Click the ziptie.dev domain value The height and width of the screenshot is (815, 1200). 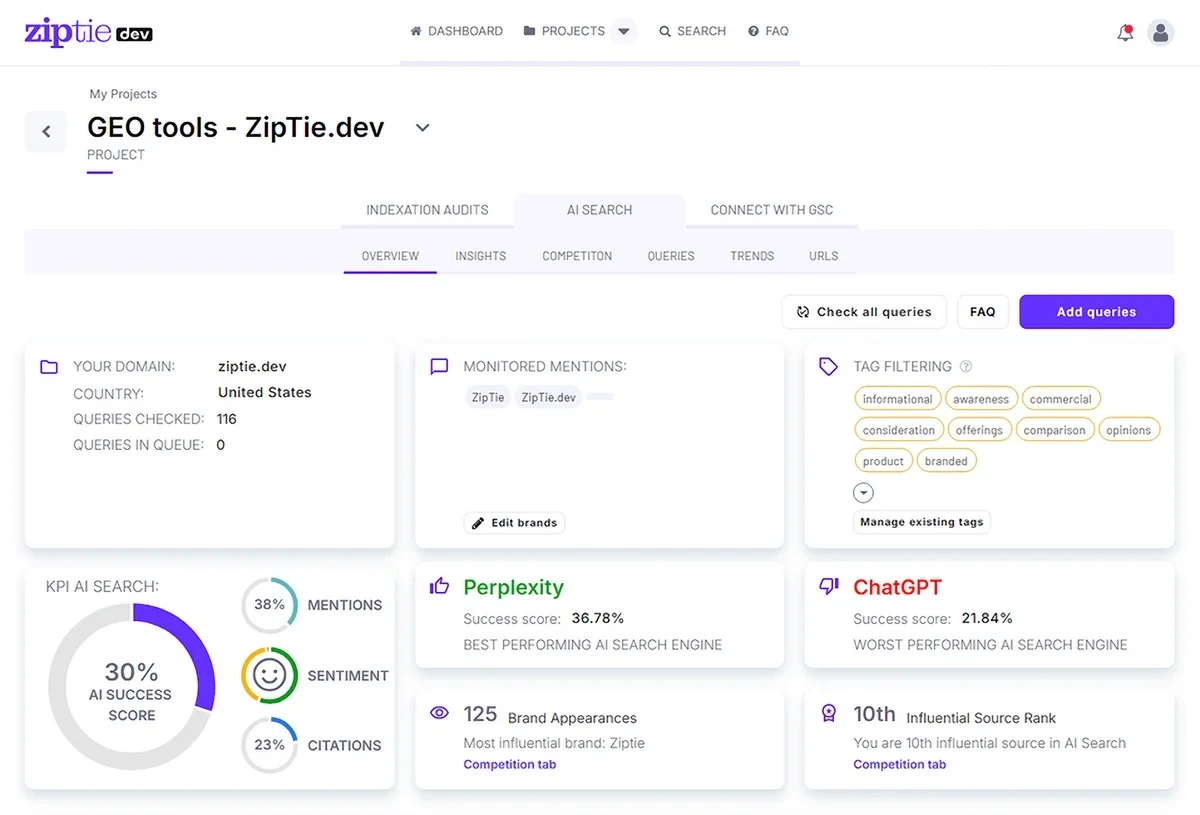point(252,367)
